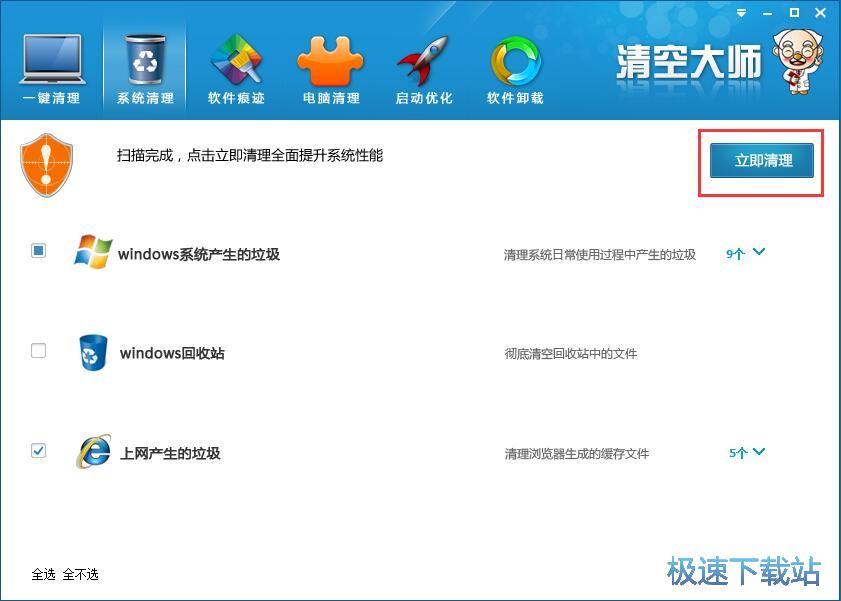Enable the windows回收站 checkbox
This screenshot has width=841, height=601.
(x=38, y=351)
